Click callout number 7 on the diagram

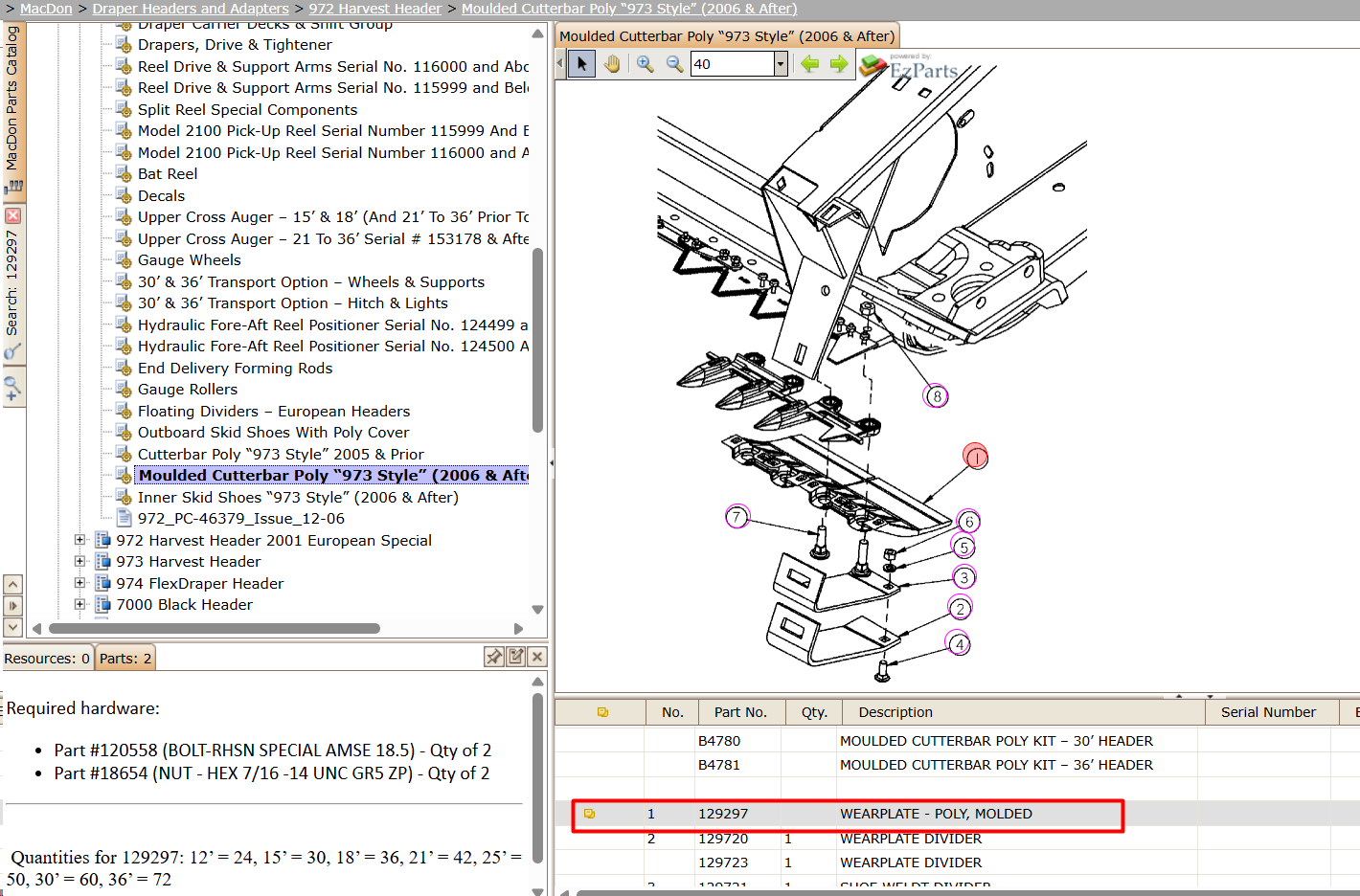click(737, 517)
